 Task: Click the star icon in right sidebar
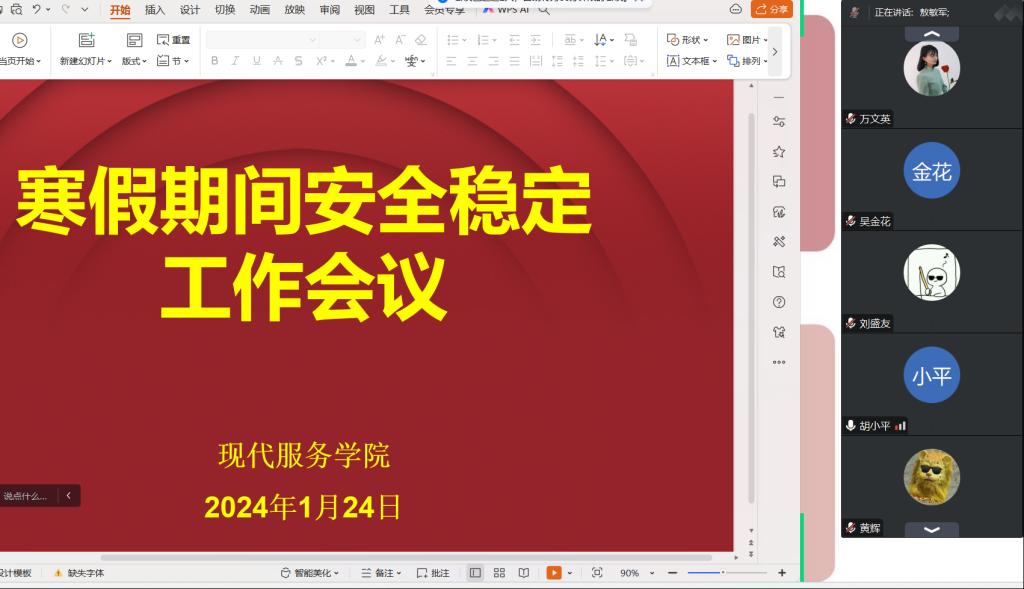[x=779, y=152]
